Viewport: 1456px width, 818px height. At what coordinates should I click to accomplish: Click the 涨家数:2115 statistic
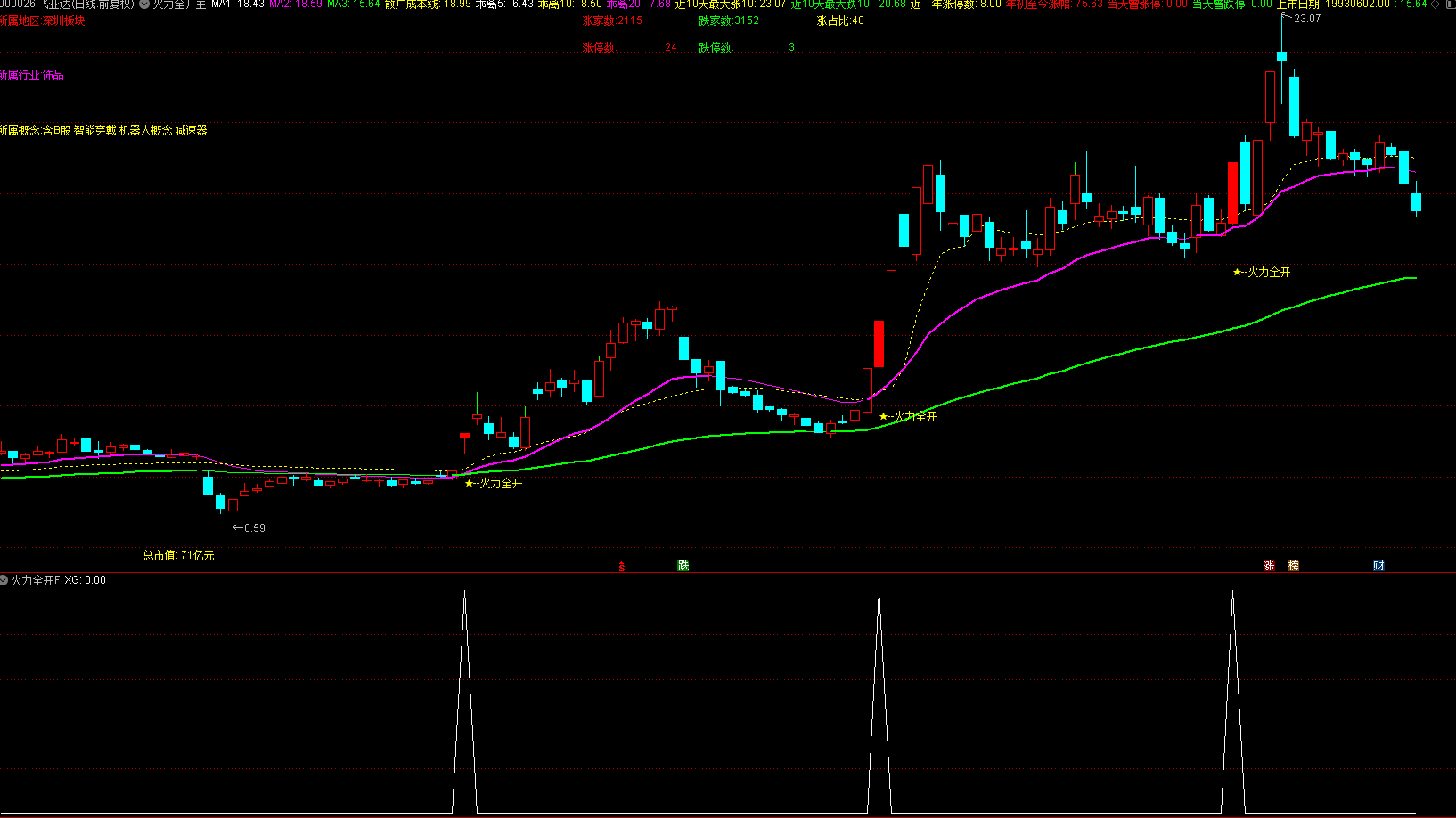(x=612, y=20)
